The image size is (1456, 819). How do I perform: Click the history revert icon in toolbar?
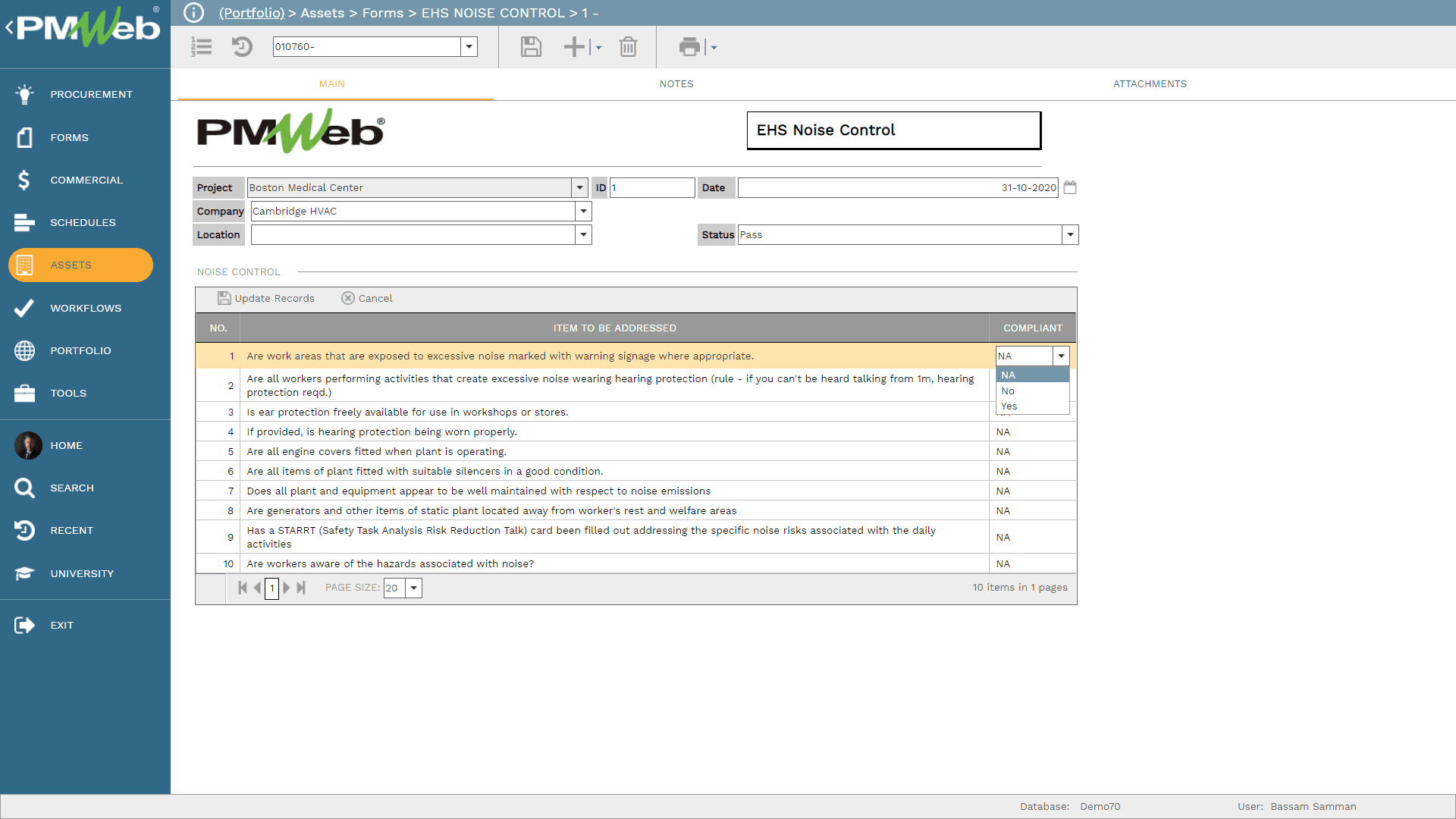[242, 47]
